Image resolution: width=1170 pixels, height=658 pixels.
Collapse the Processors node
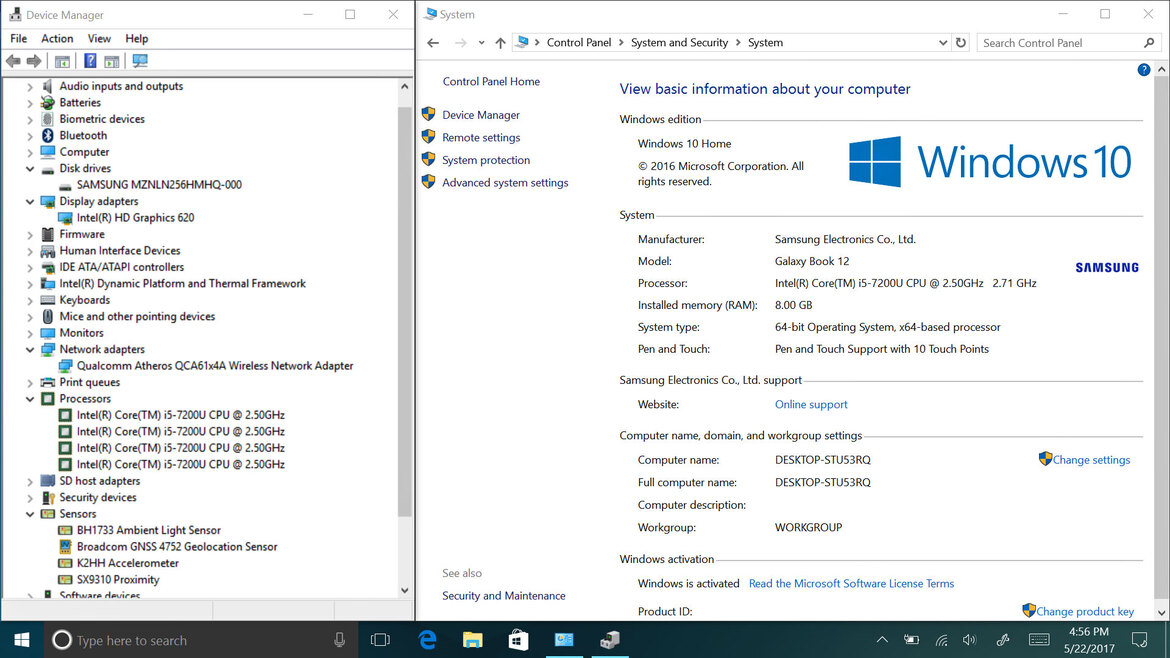coord(30,398)
